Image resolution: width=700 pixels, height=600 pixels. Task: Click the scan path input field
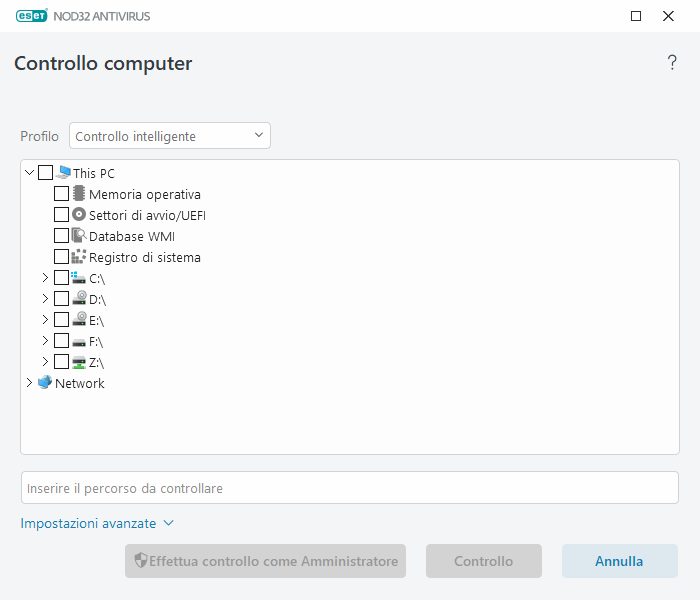click(x=350, y=488)
